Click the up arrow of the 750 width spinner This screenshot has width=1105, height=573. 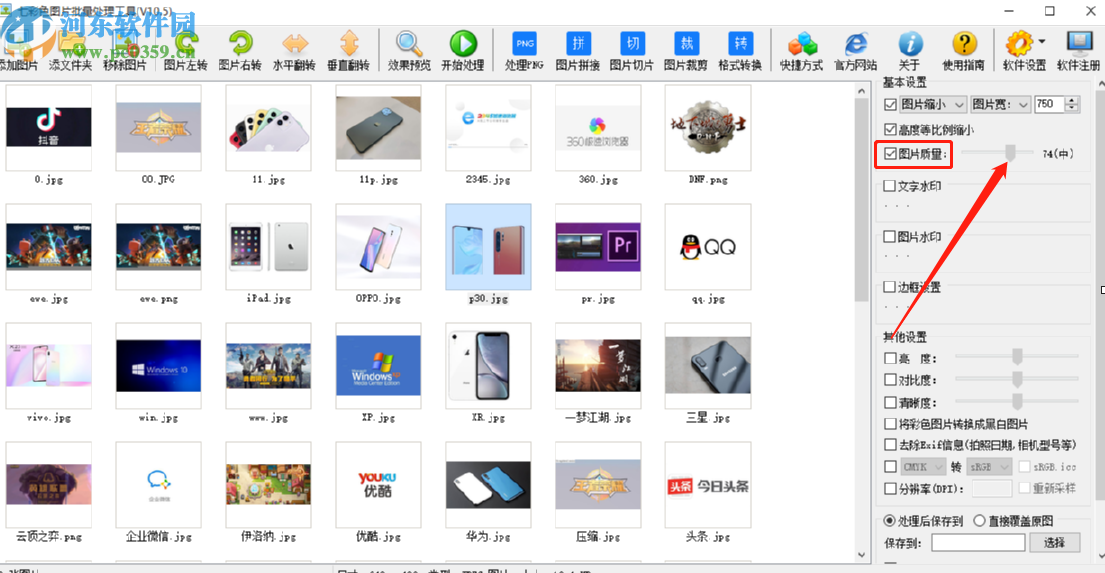pyautogui.click(x=1072, y=100)
